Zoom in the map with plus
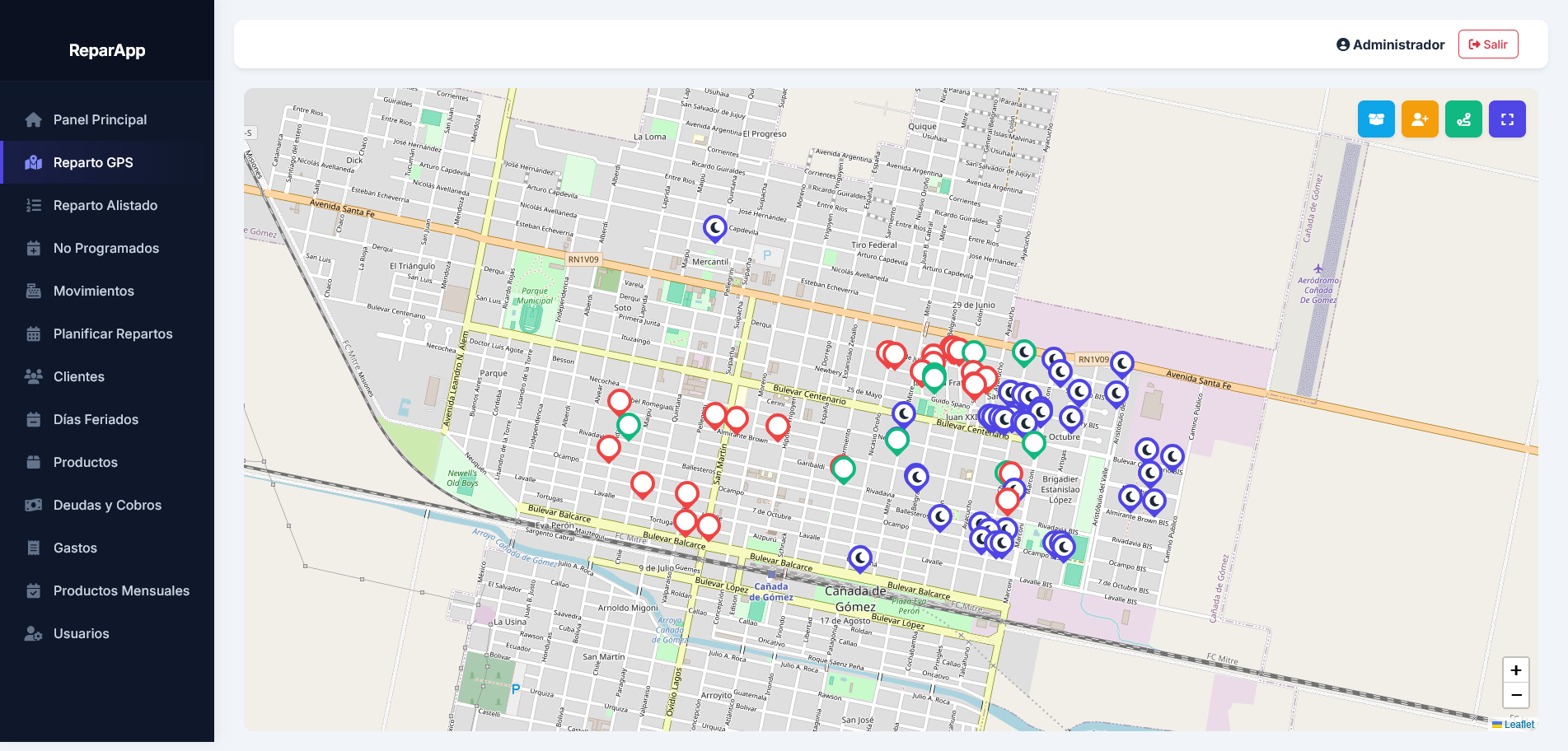 coord(1515,670)
